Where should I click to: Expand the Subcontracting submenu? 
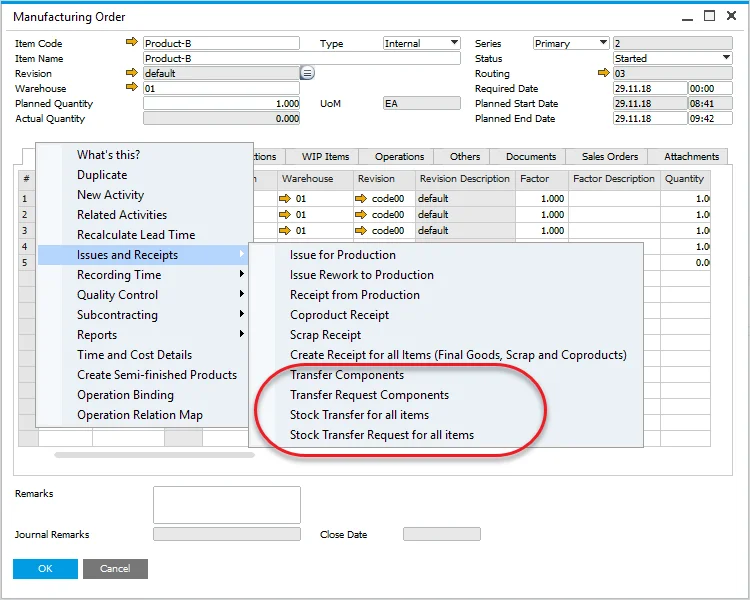point(143,315)
